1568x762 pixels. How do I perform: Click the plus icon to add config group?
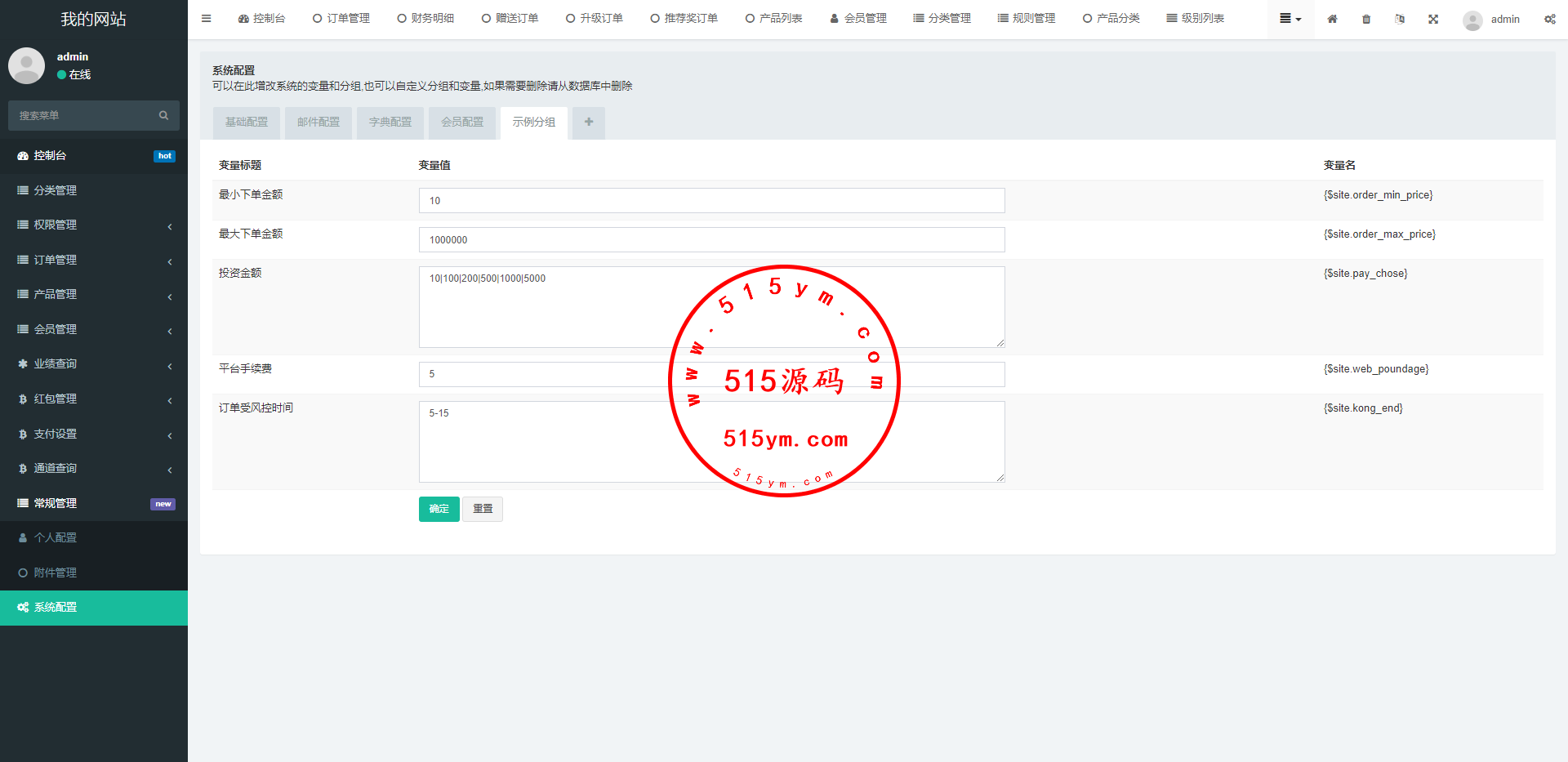point(588,123)
